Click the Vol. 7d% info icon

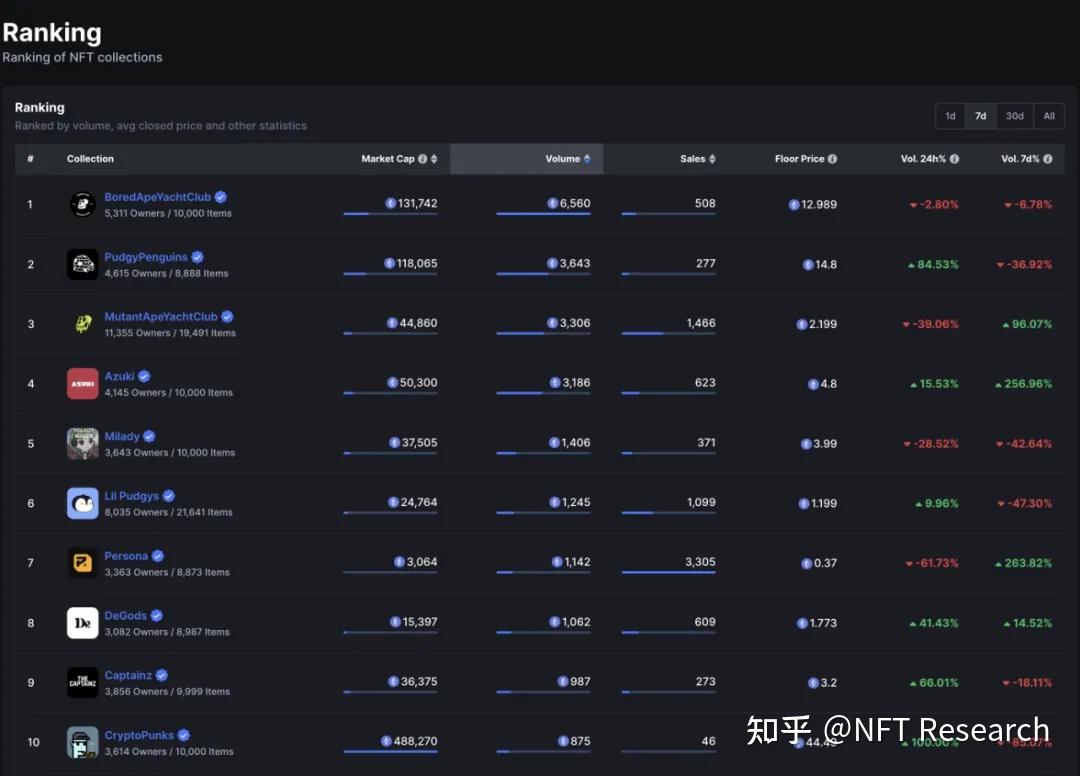(1048, 159)
